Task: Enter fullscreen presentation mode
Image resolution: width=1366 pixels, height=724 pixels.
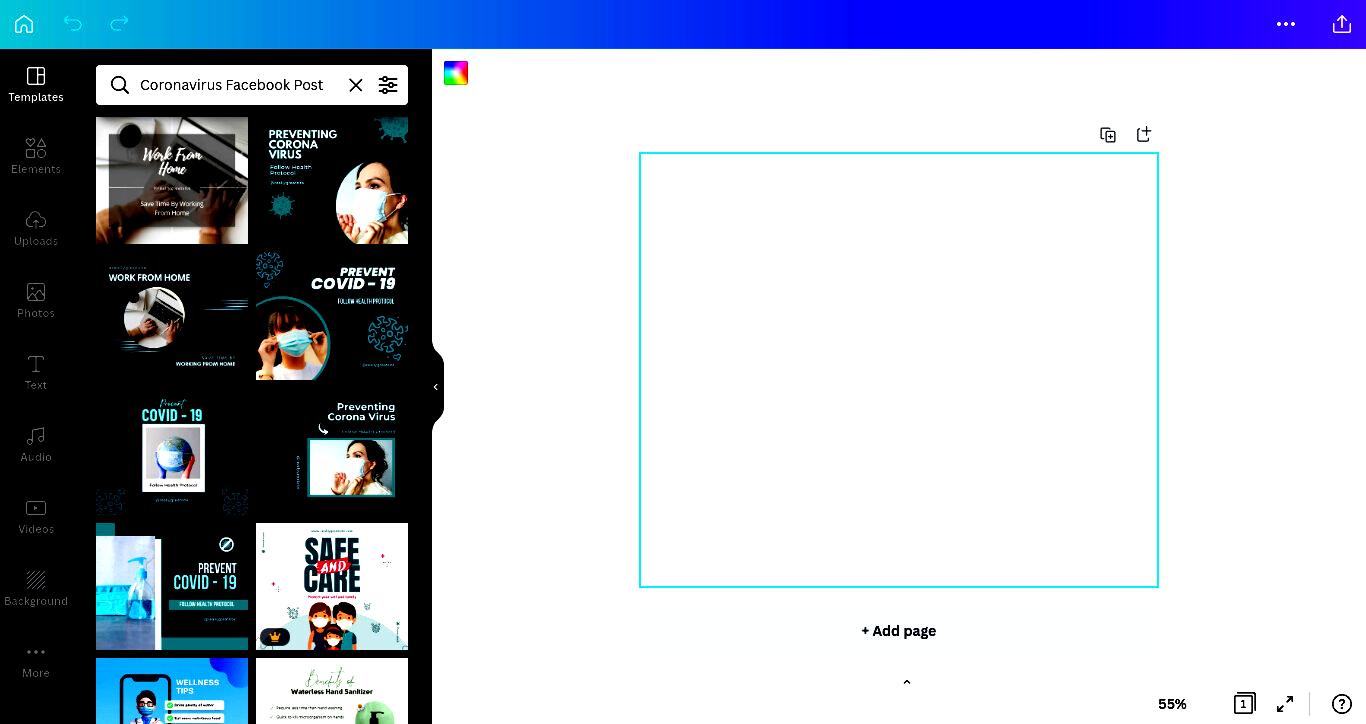Action: (1285, 704)
